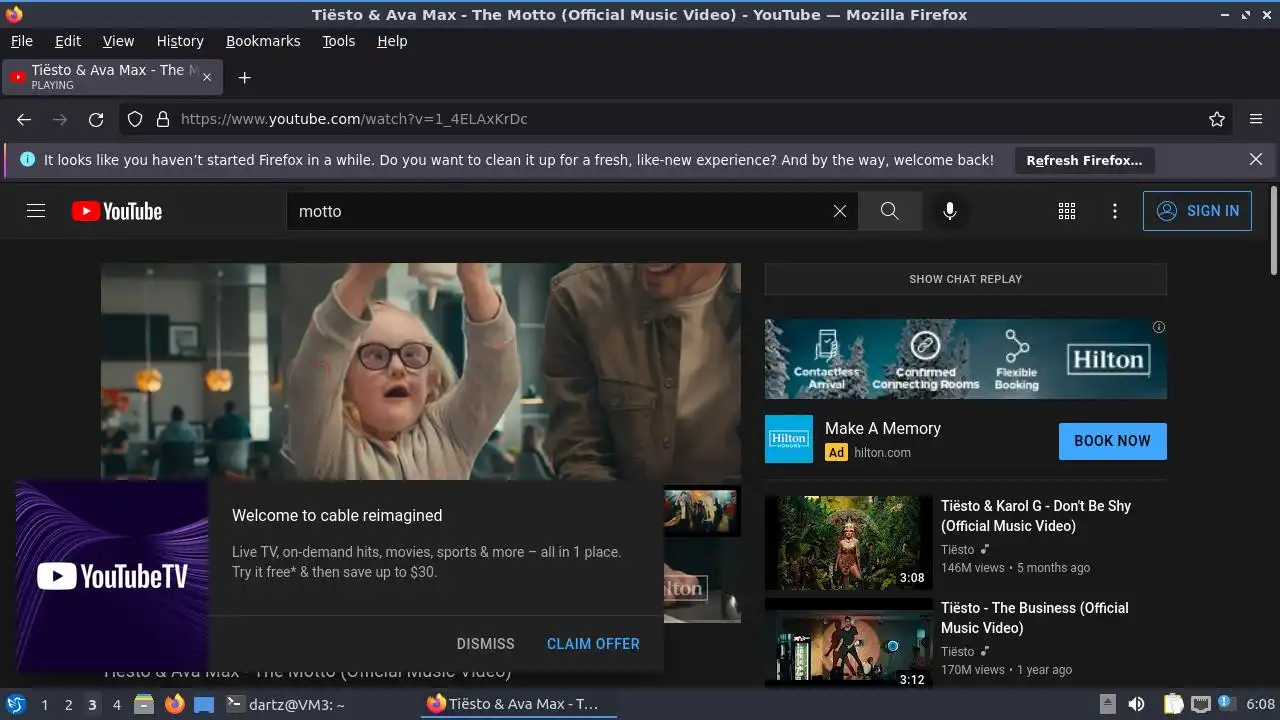The width and height of the screenshot is (1280, 720).
Task: Open the file manager taskbar icon
Action: pyautogui.click(x=144, y=704)
